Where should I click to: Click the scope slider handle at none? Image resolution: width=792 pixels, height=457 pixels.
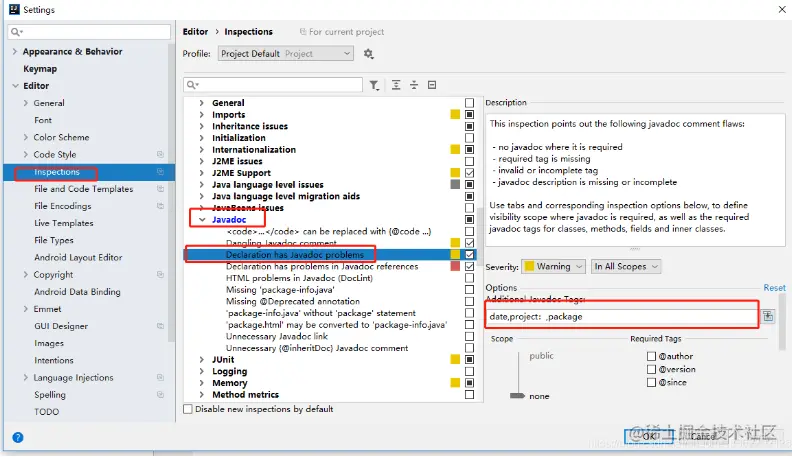click(517, 396)
